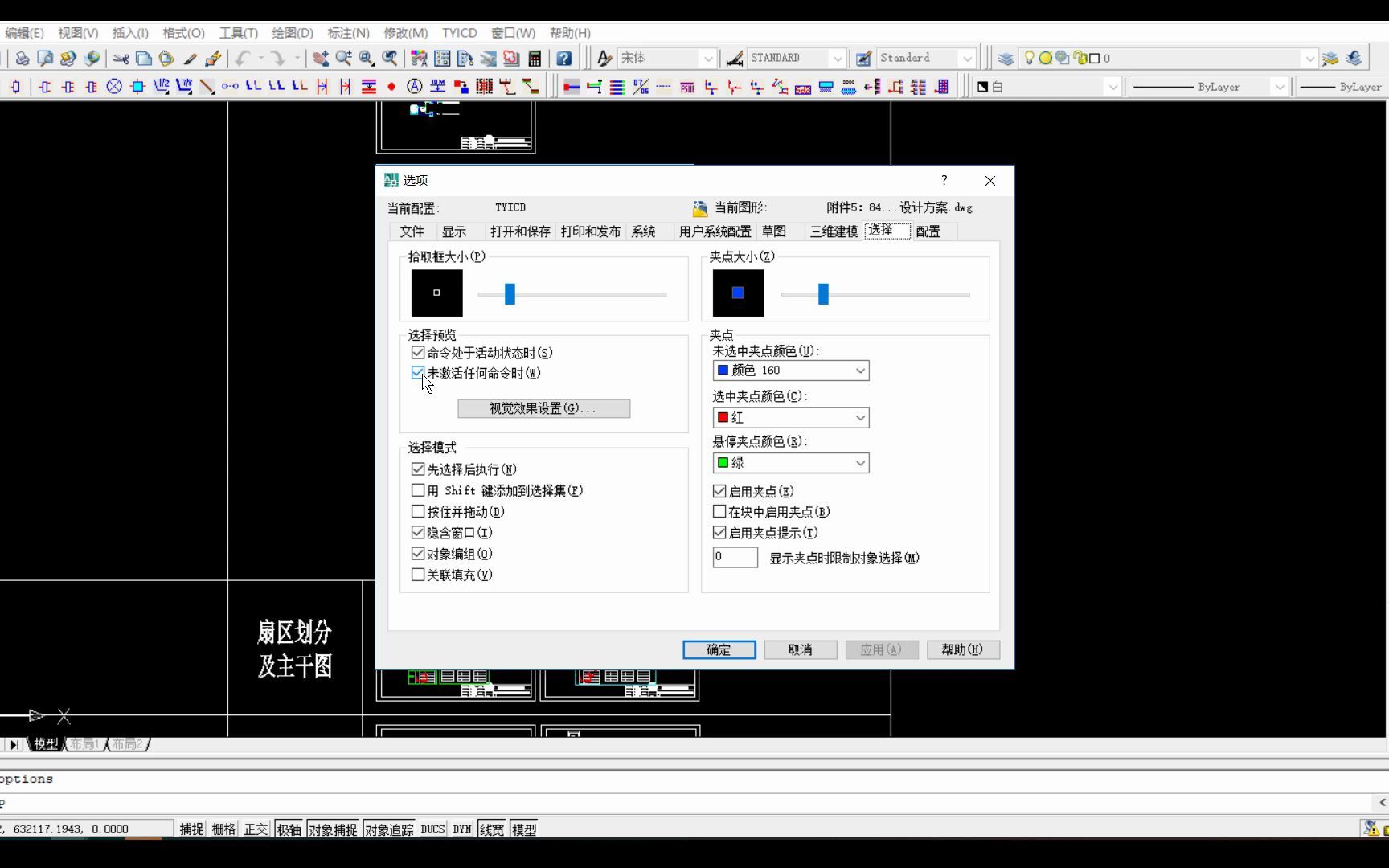Screen dimensions: 1389x868
Task: Open the STANDARD dimension style dropdown
Action: point(797,58)
